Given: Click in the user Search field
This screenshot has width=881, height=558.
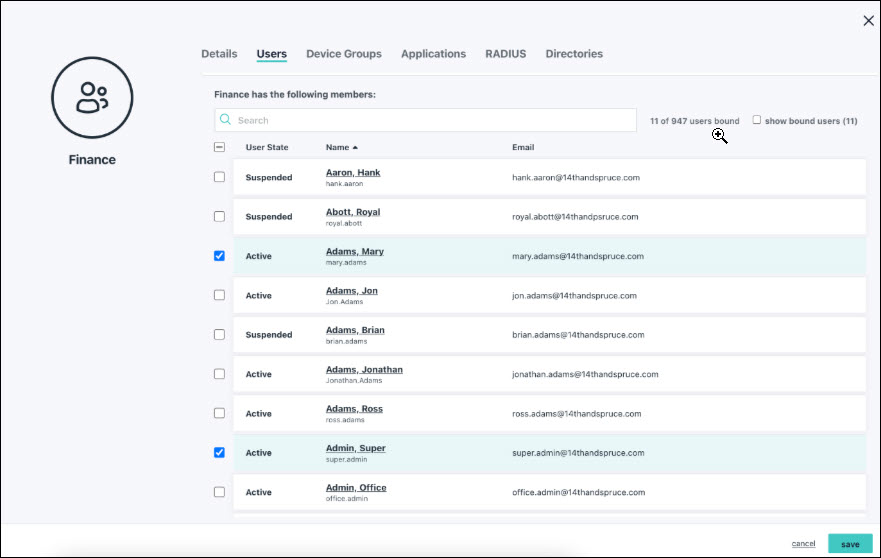Looking at the screenshot, I should (430, 120).
